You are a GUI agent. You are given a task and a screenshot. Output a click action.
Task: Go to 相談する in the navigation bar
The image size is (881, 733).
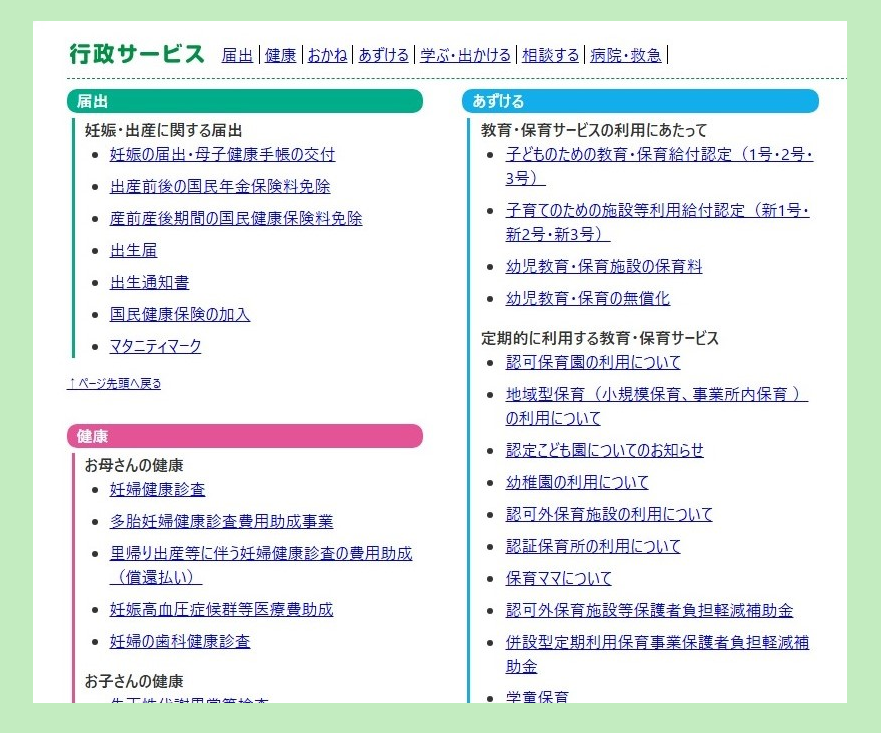click(x=550, y=55)
